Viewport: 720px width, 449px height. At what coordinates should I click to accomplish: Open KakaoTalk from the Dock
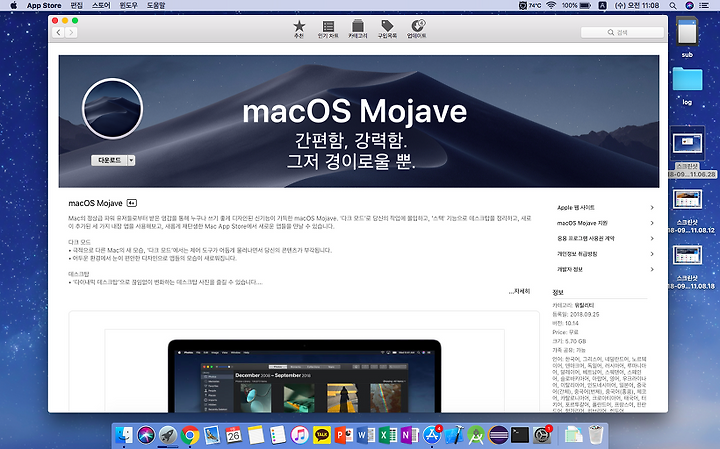point(322,435)
